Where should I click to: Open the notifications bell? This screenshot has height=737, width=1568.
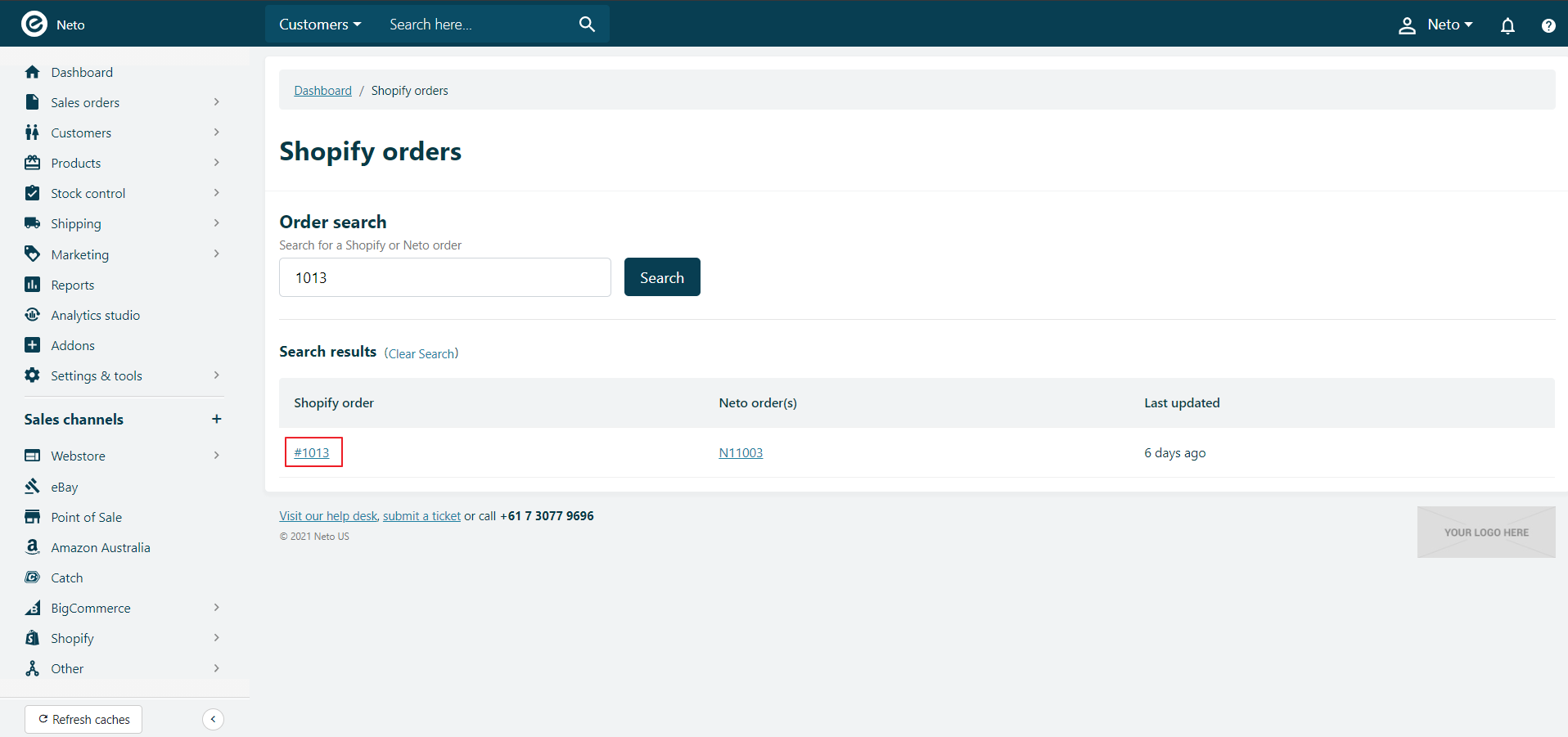click(x=1507, y=25)
